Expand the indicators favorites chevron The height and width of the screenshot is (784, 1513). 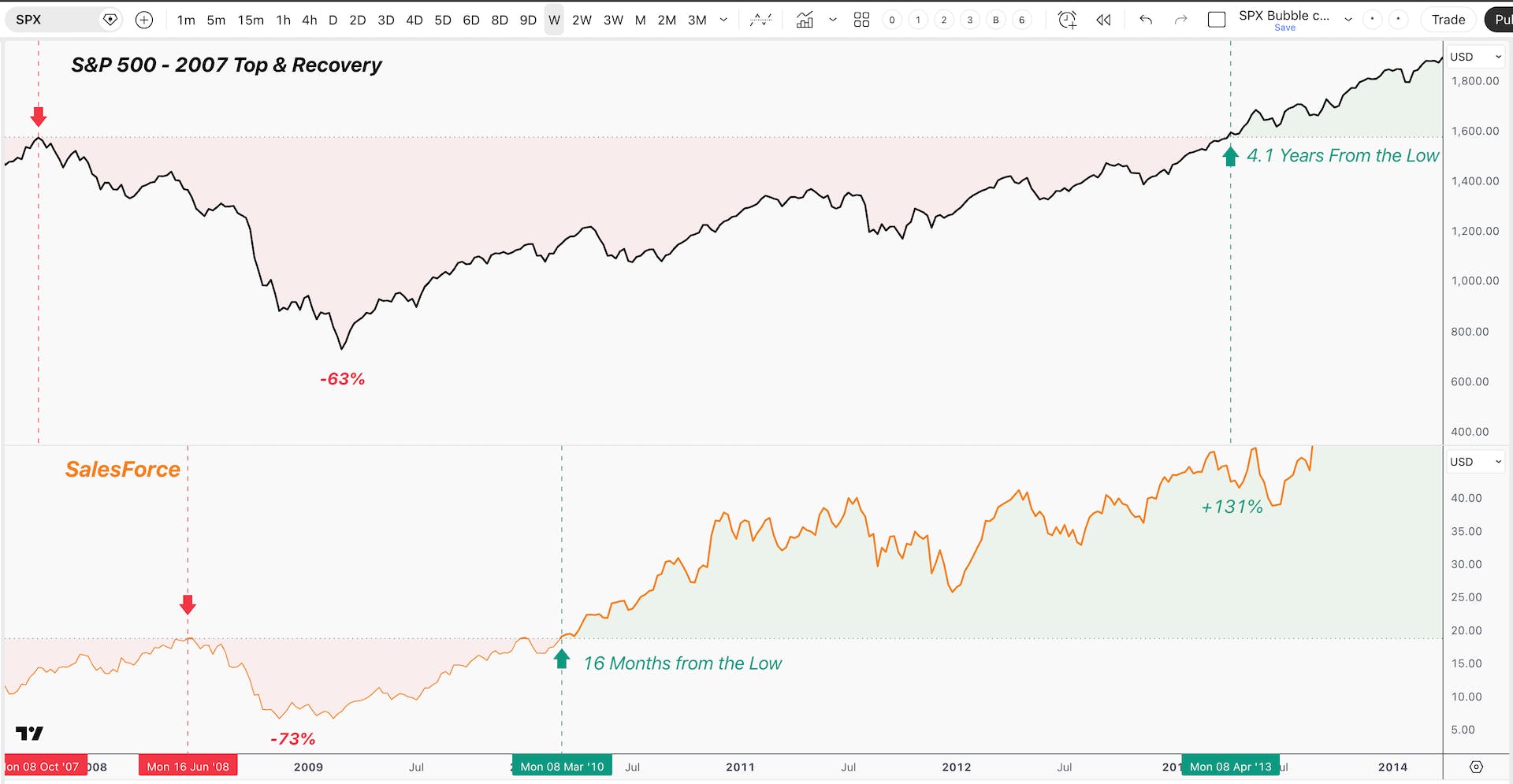pyautogui.click(x=833, y=20)
